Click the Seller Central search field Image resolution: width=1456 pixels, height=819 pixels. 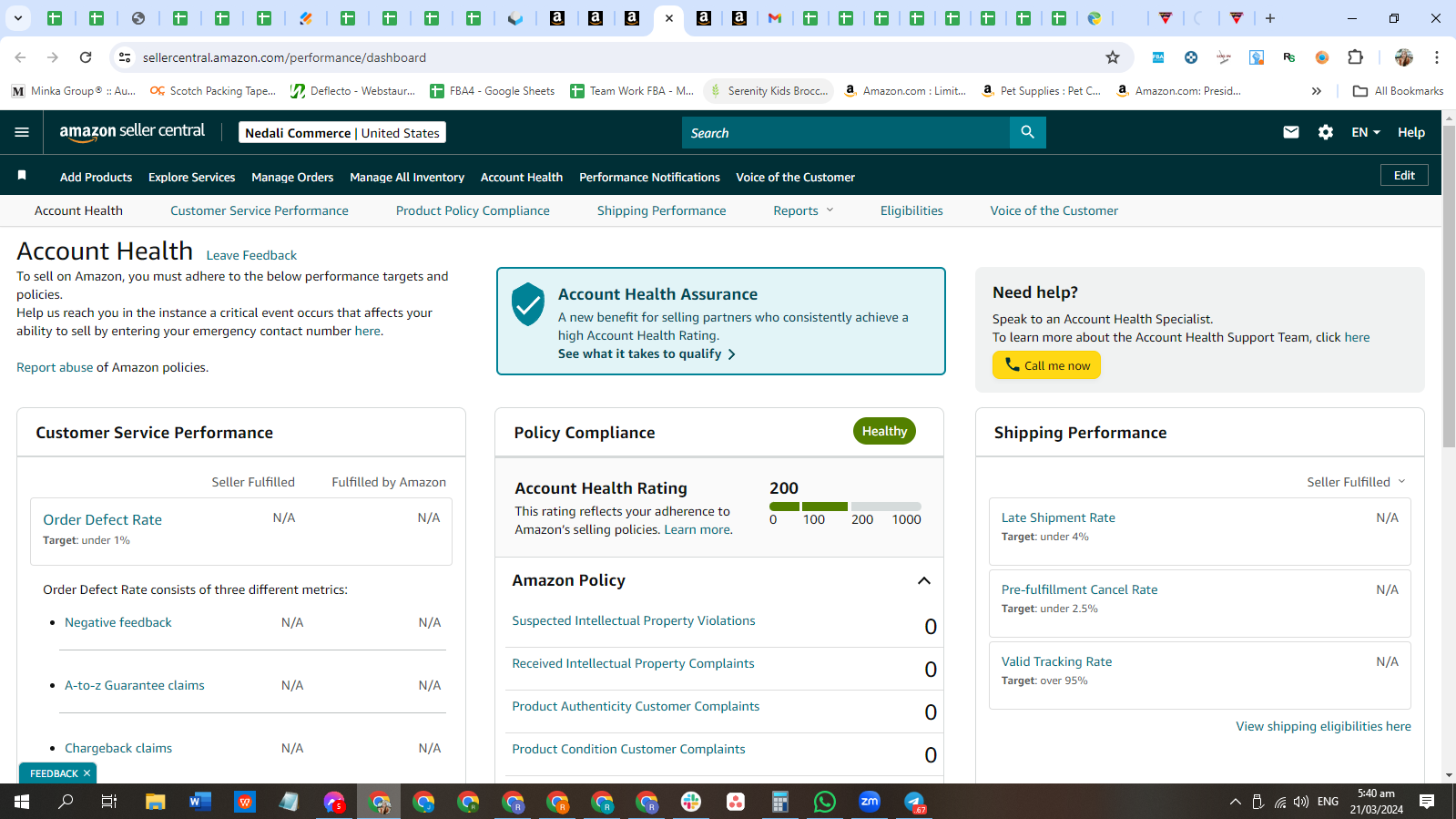(846, 133)
